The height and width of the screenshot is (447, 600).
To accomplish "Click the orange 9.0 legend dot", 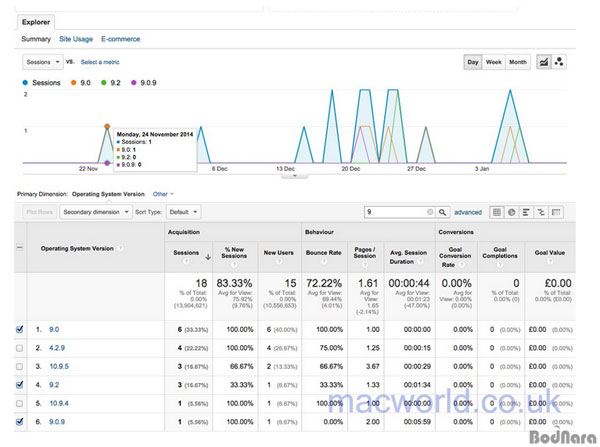I will click(73, 83).
